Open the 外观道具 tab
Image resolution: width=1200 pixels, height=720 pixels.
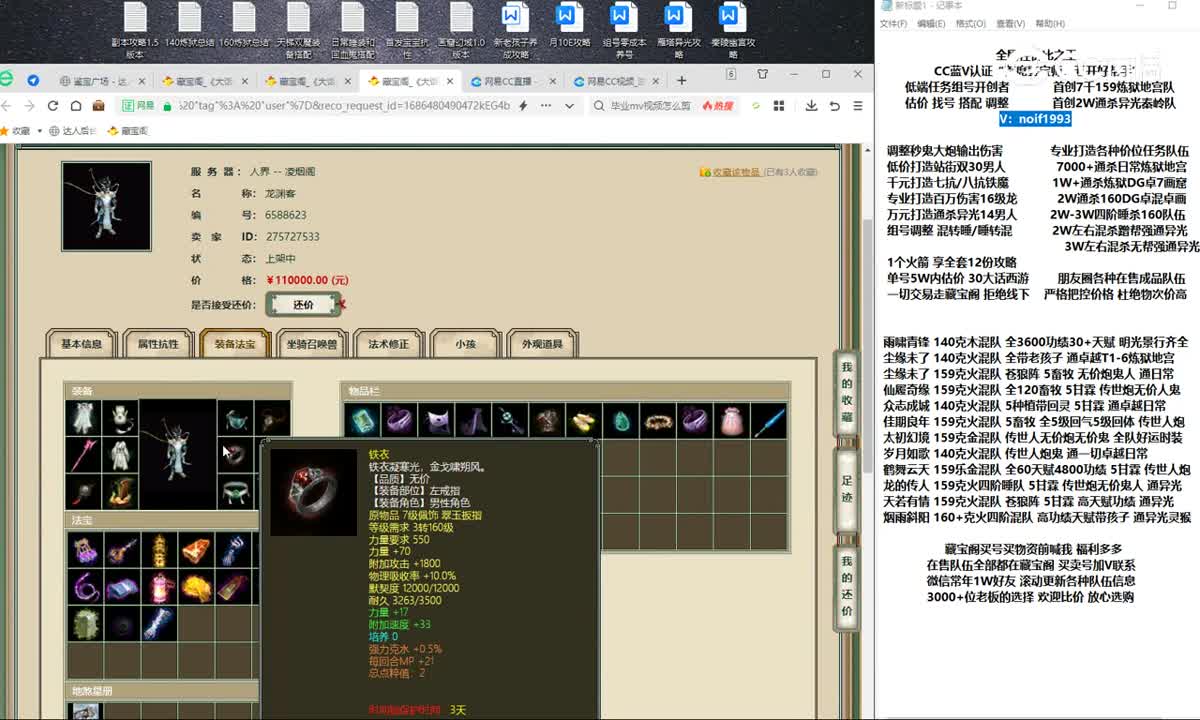(542, 343)
